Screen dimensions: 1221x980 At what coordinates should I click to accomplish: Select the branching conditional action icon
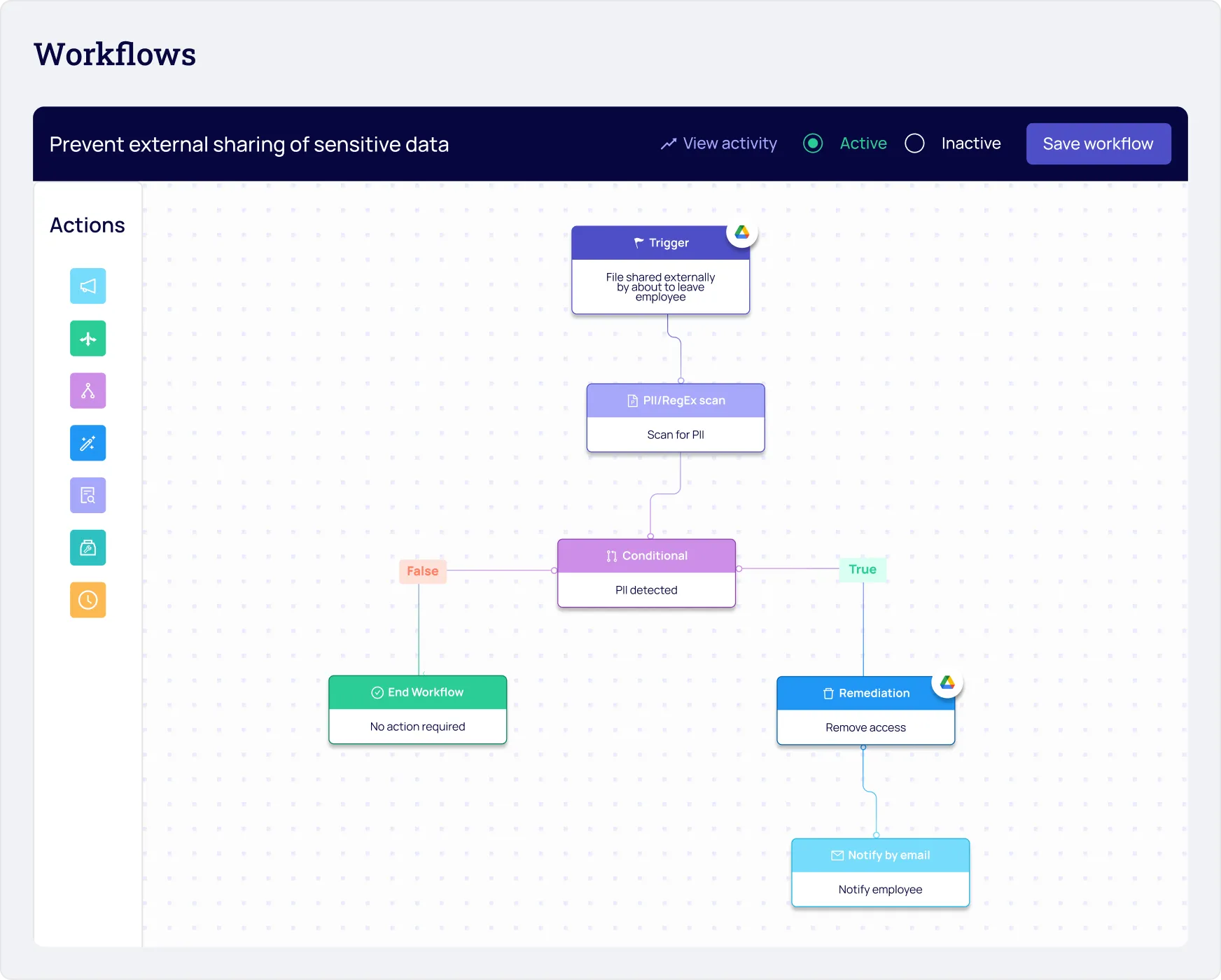click(88, 391)
